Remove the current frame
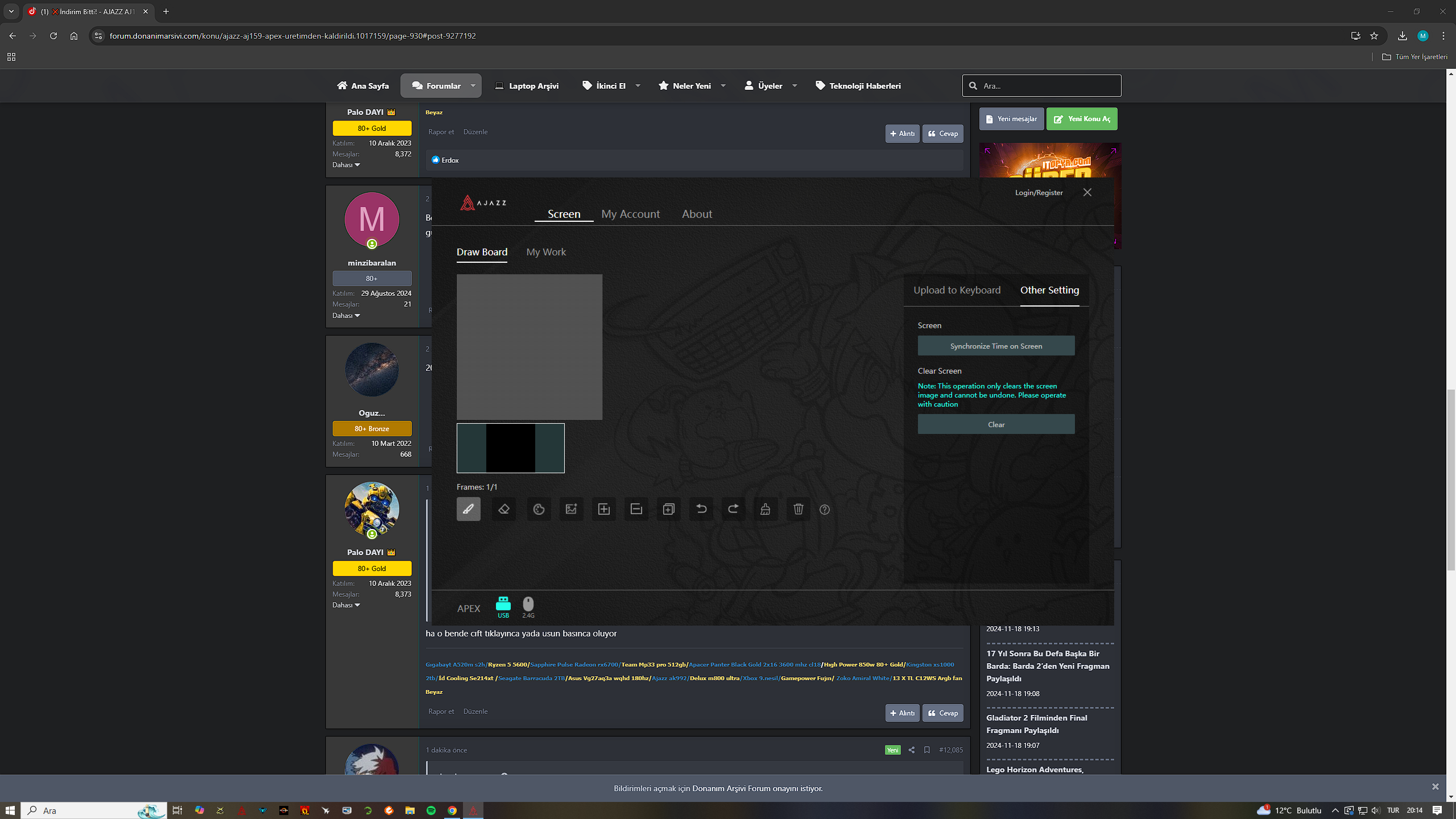This screenshot has width=1456, height=819. 636,509
